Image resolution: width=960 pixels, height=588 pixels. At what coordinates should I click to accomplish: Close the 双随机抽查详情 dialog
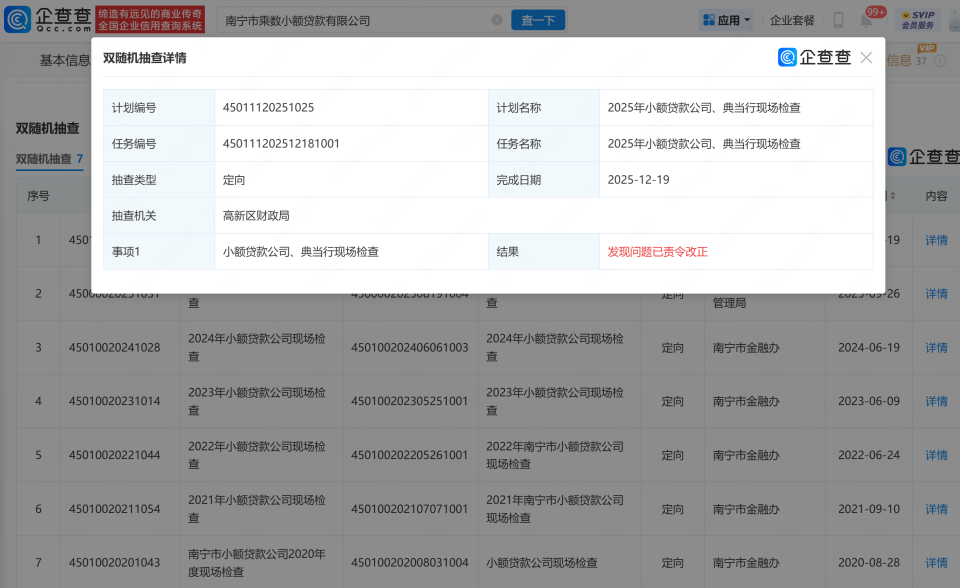(866, 57)
